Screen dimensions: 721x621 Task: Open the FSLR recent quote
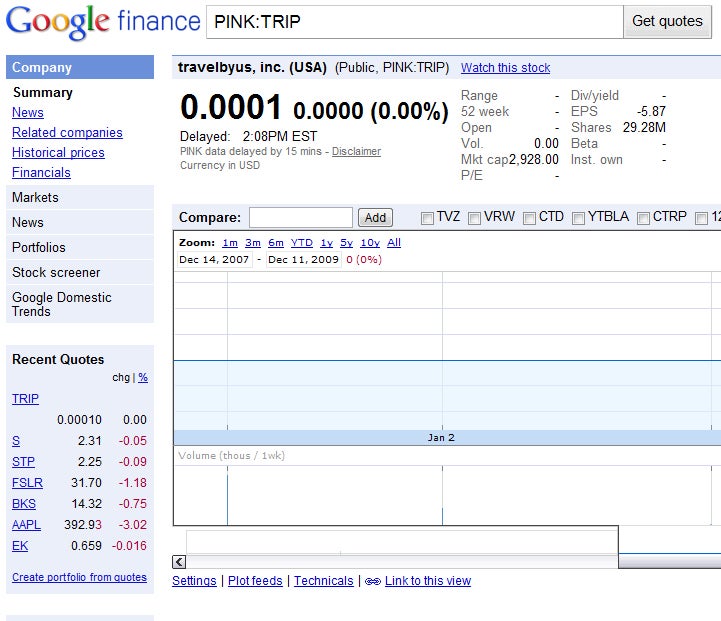pos(27,483)
